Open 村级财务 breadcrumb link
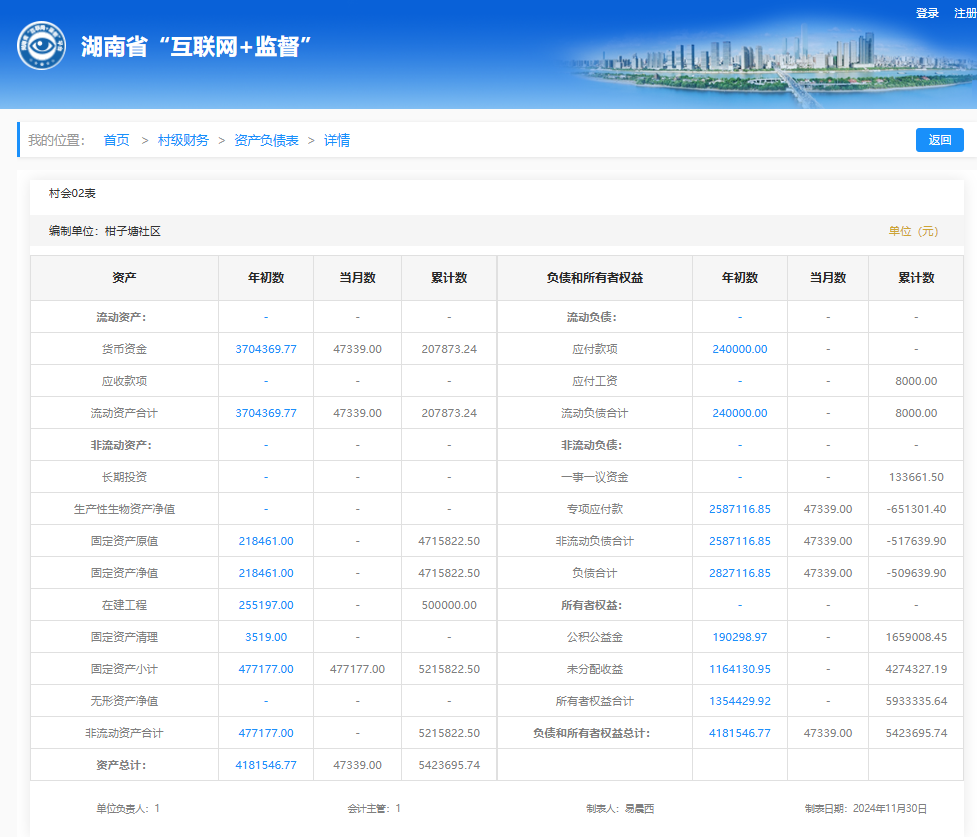 click(183, 140)
